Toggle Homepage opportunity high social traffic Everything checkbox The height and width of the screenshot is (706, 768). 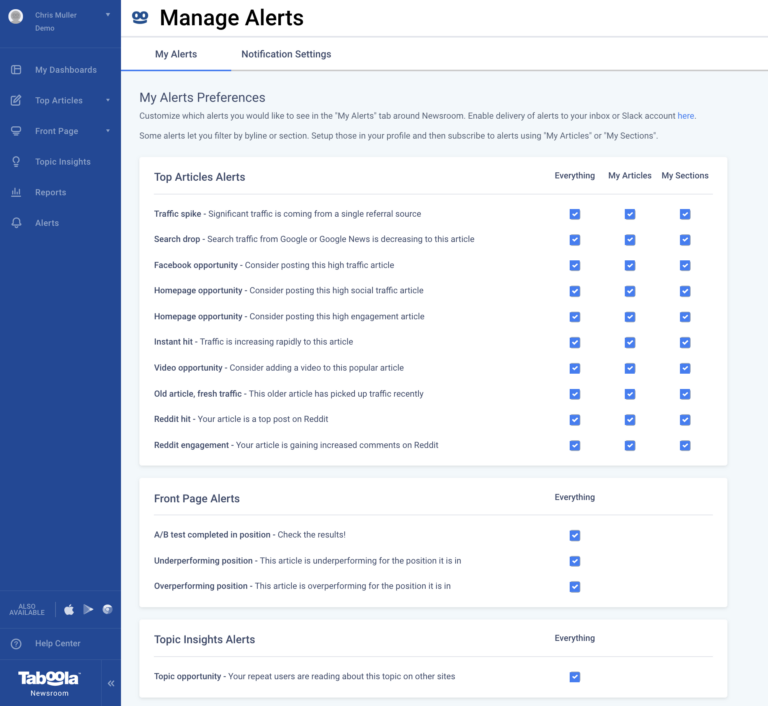pyautogui.click(x=575, y=291)
